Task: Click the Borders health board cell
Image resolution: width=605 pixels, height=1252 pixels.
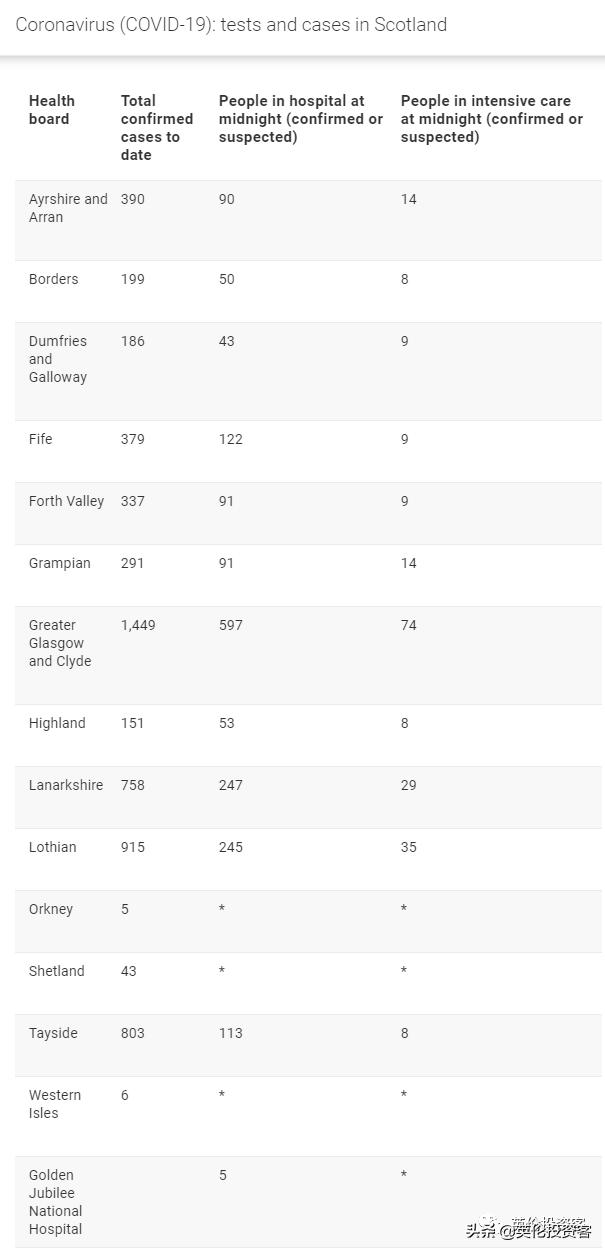Action: [x=53, y=279]
